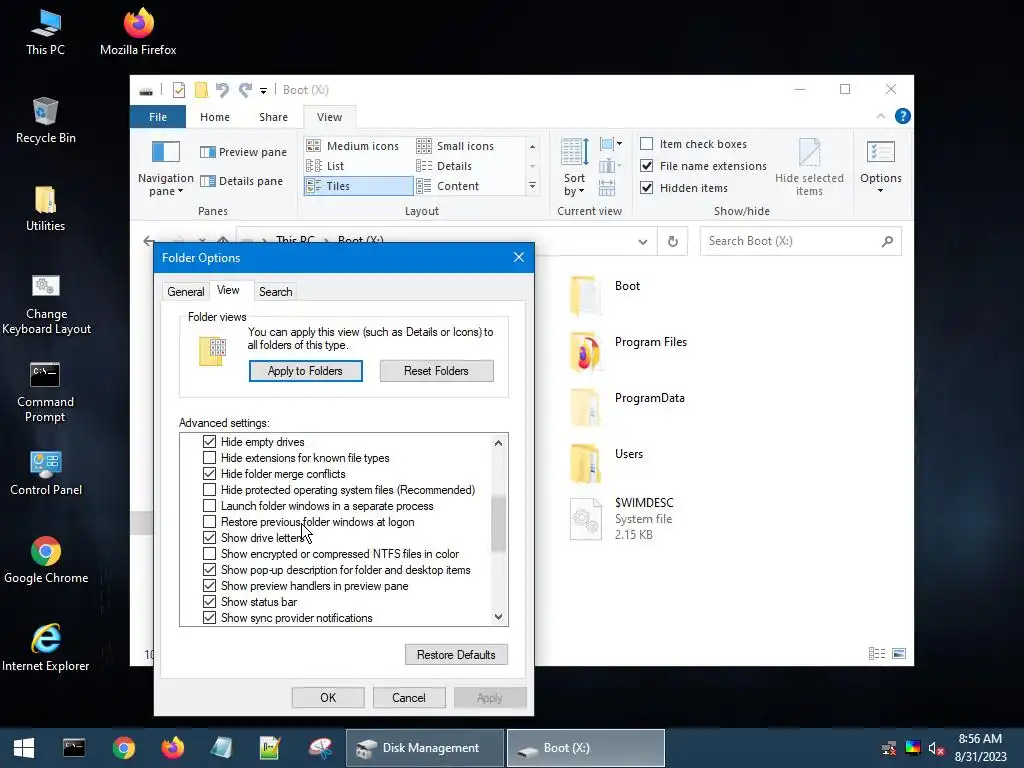Screen dimensions: 1024x768
Task: Uncheck Hide empty drives
Action: [209, 442]
